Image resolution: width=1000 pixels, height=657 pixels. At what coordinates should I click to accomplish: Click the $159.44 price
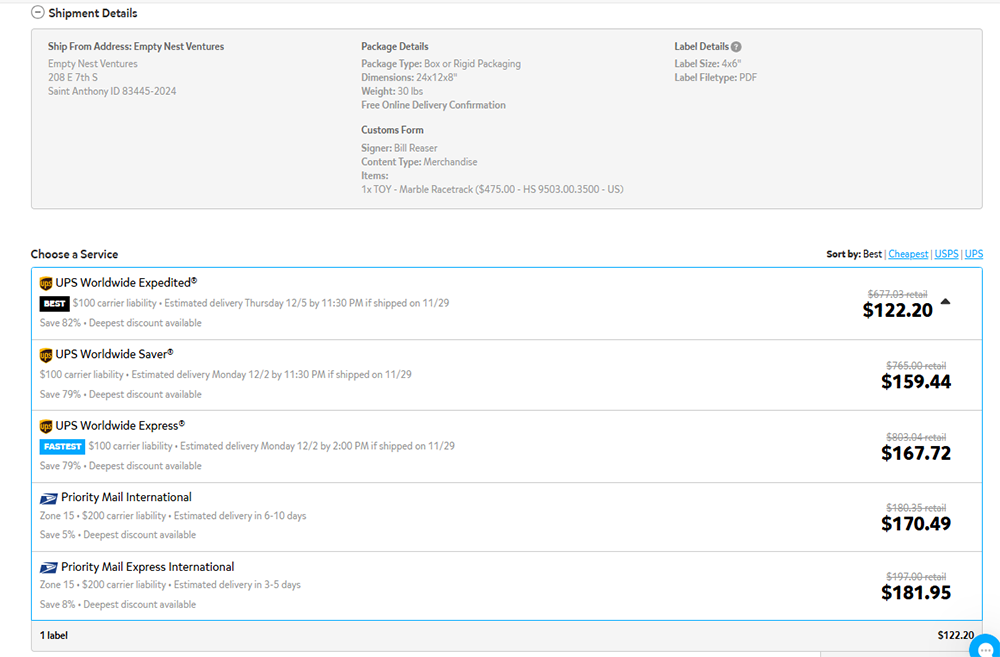[x=916, y=381]
